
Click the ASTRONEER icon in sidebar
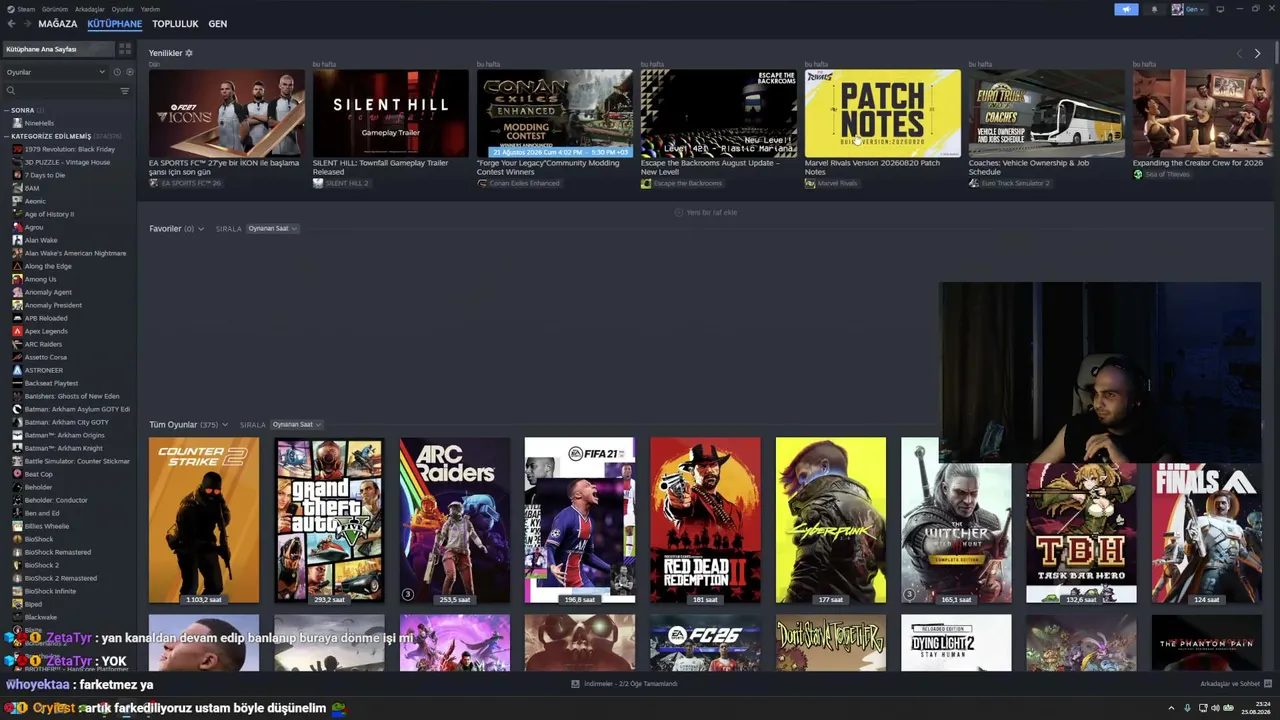(x=17, y=370)
